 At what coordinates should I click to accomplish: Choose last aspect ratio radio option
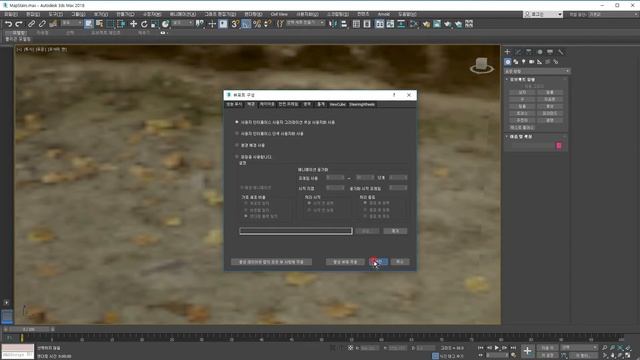(246, 216)
